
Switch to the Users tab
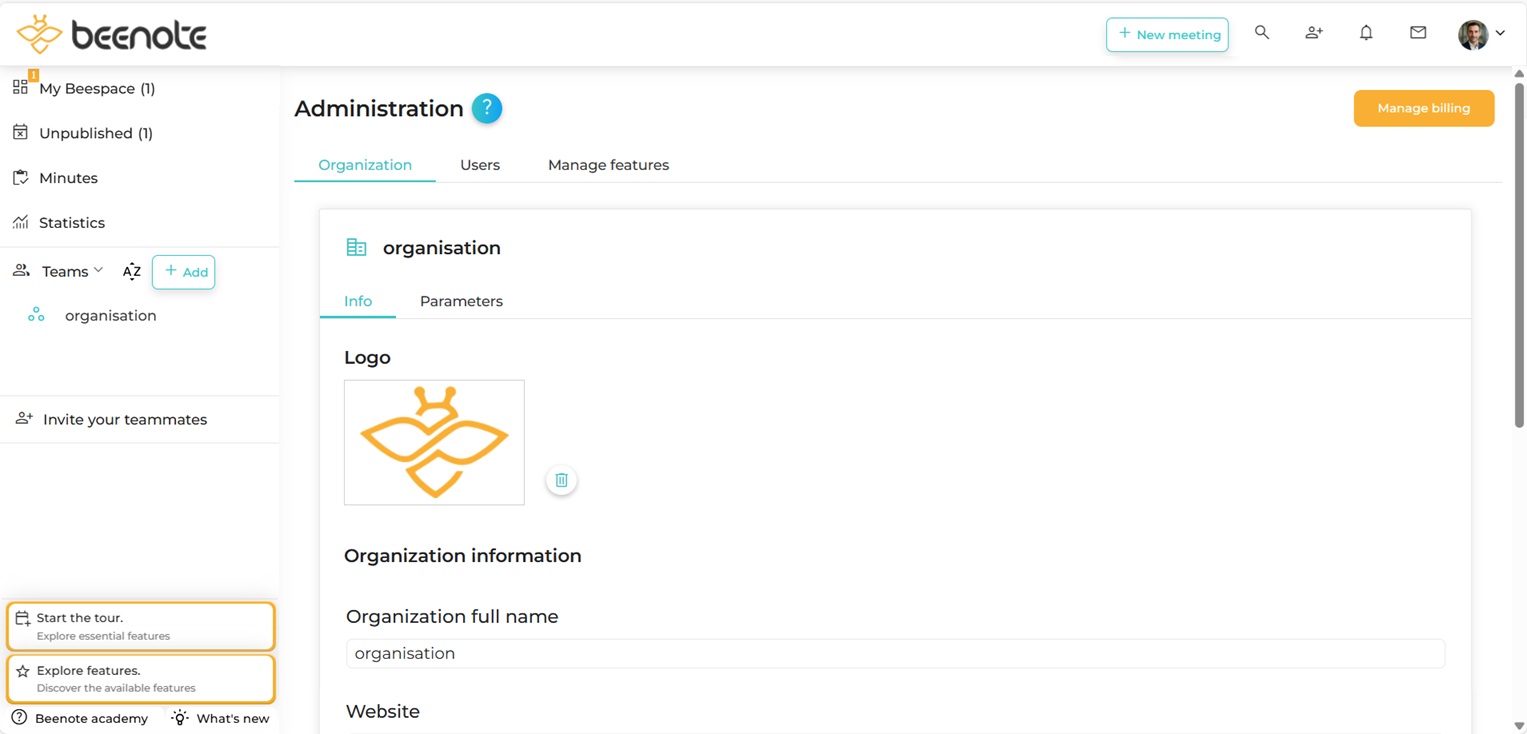[479, 164]
